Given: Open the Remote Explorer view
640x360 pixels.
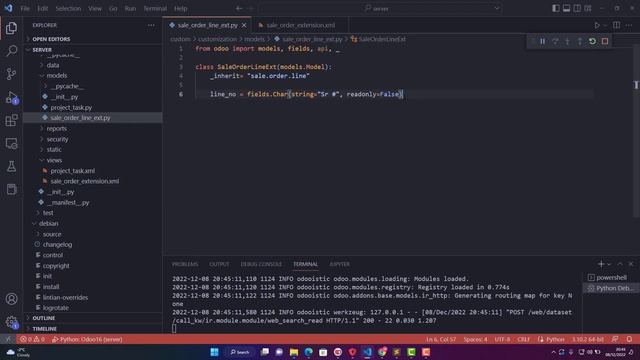Looking at the screenshot, I should pos(11,143).
